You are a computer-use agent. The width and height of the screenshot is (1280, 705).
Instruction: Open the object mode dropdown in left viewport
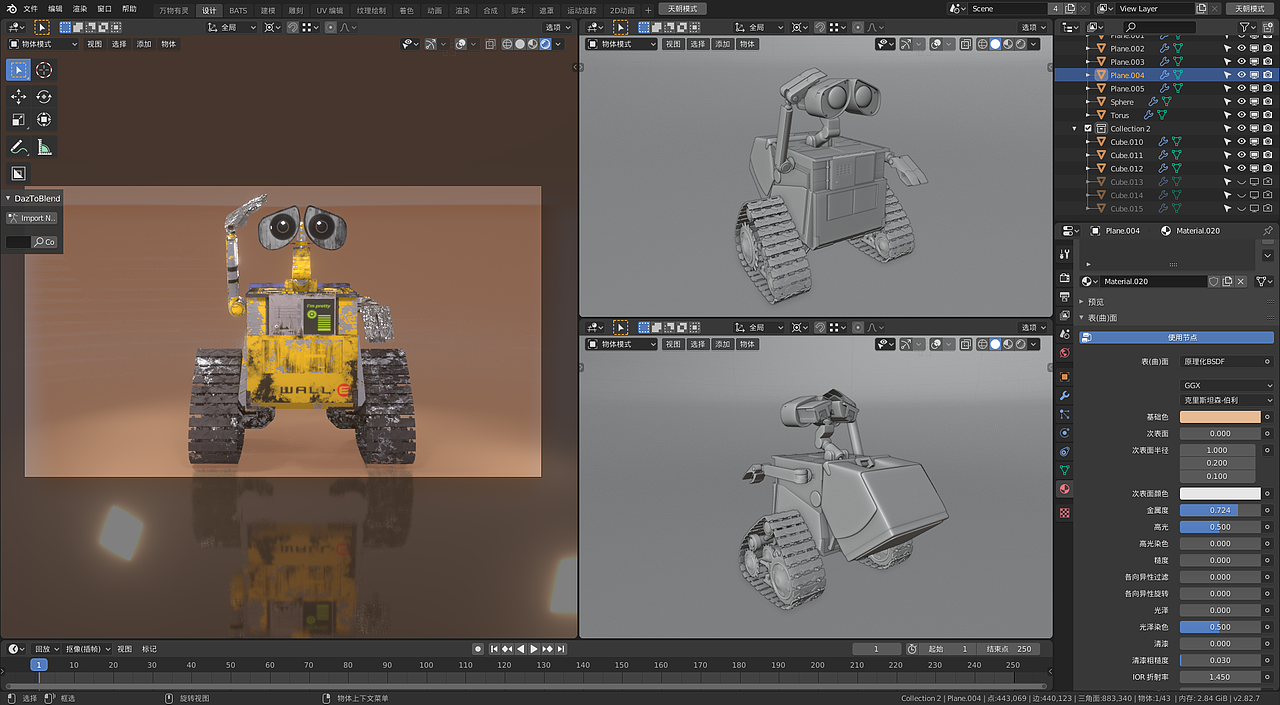pos(43,44)
